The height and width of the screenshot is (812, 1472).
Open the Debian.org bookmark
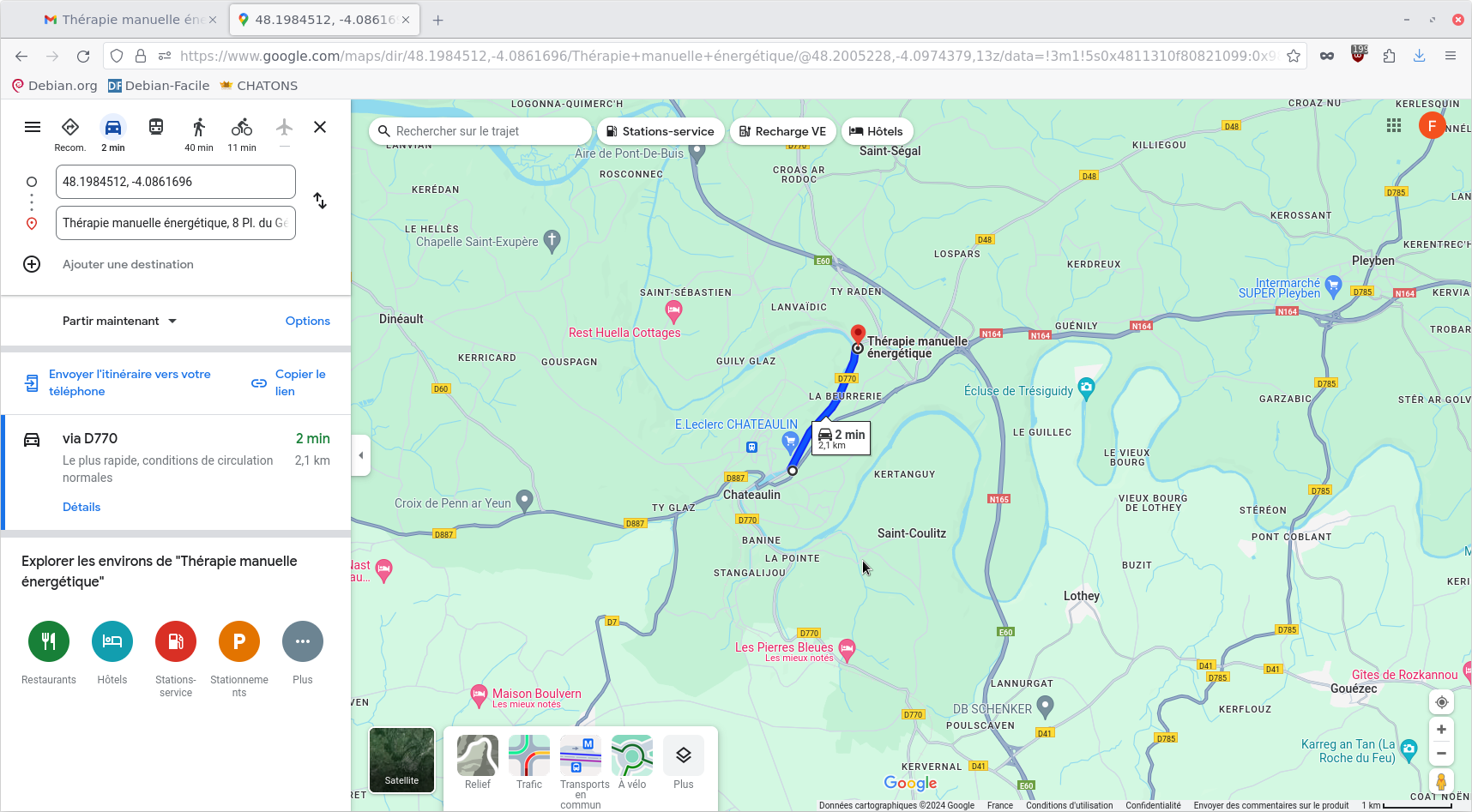point(54,86)
